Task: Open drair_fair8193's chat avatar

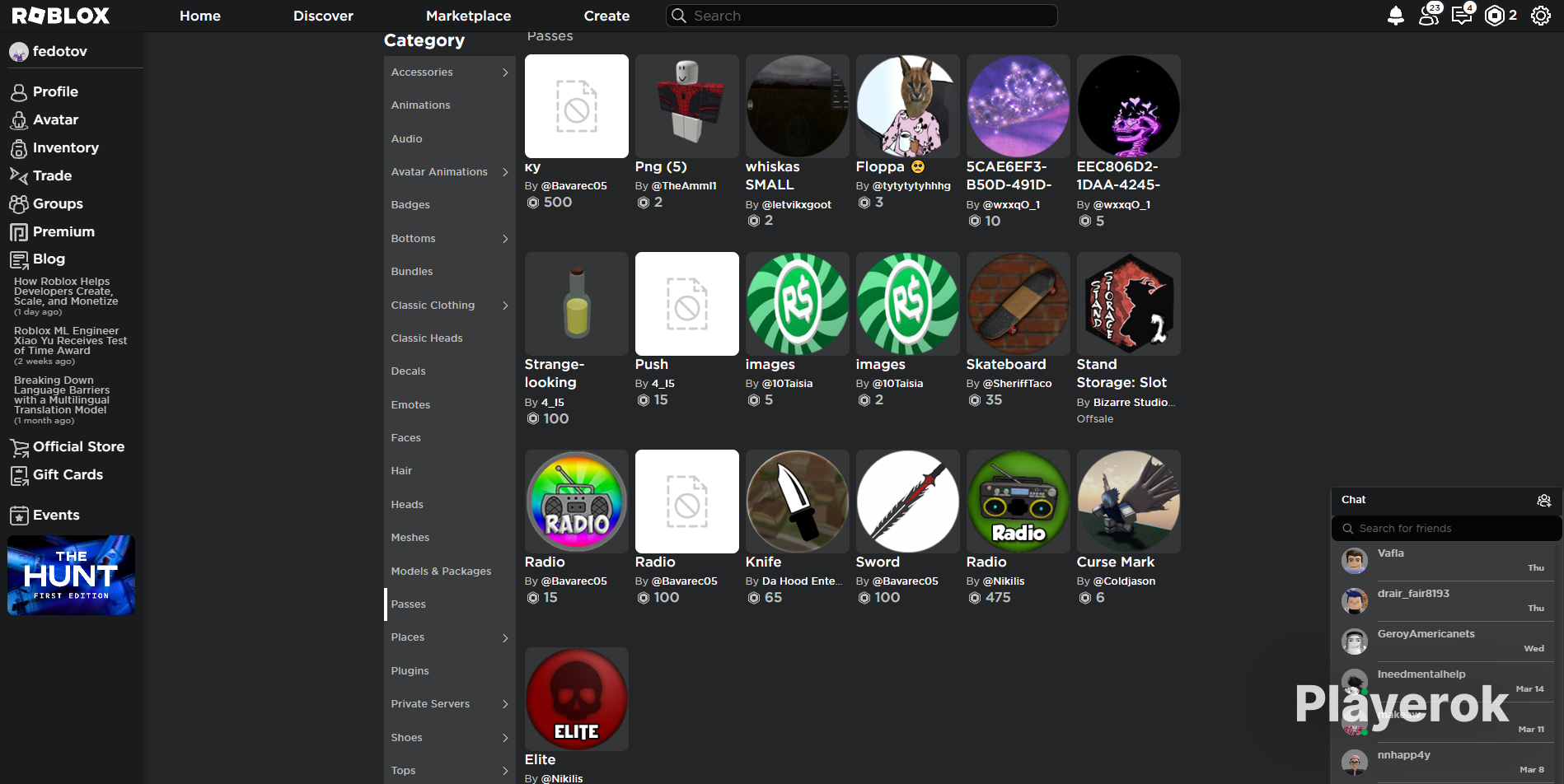Action: coord(1355,601)
